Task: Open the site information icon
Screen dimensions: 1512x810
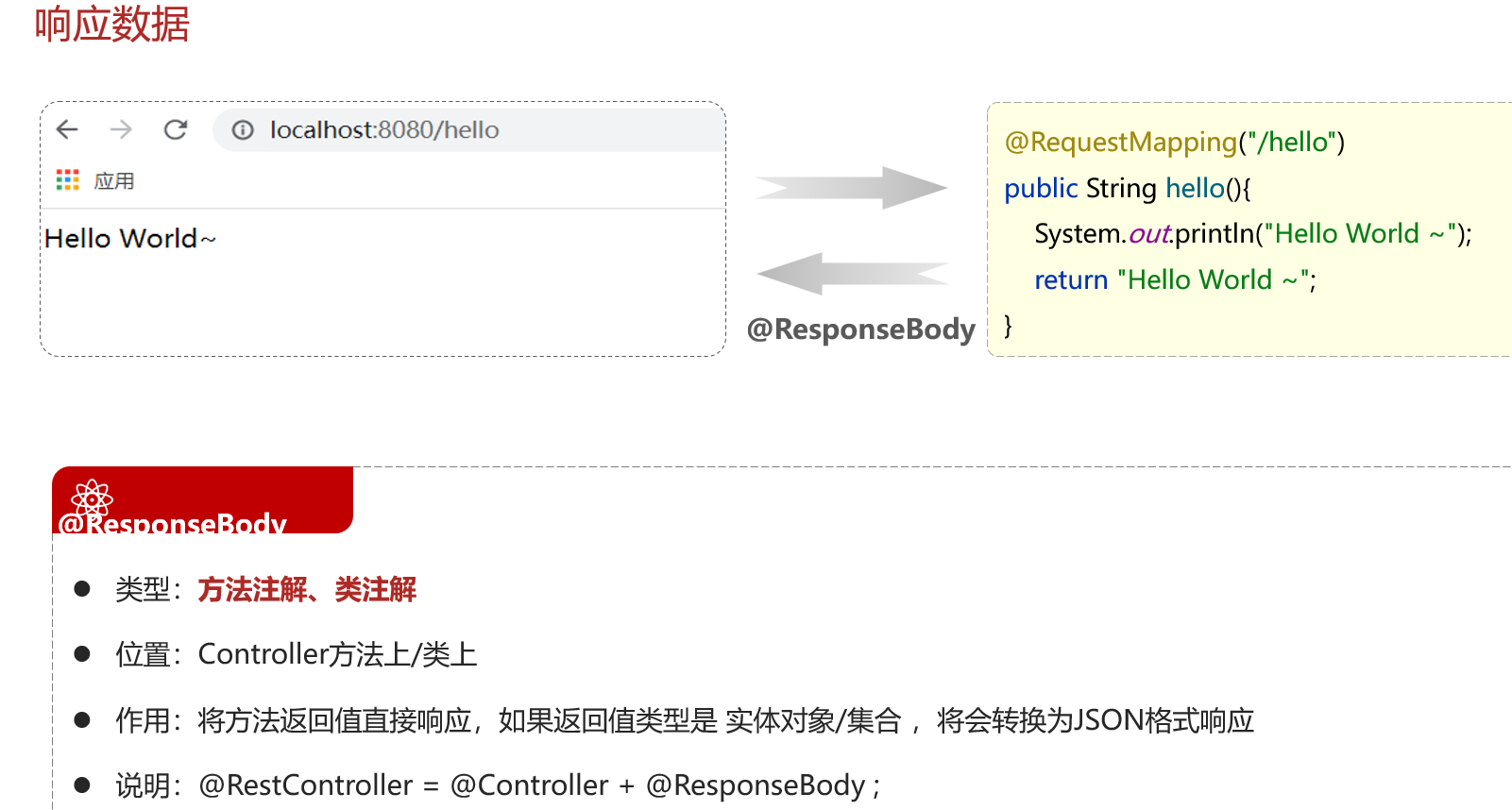Action: point(243,130)
